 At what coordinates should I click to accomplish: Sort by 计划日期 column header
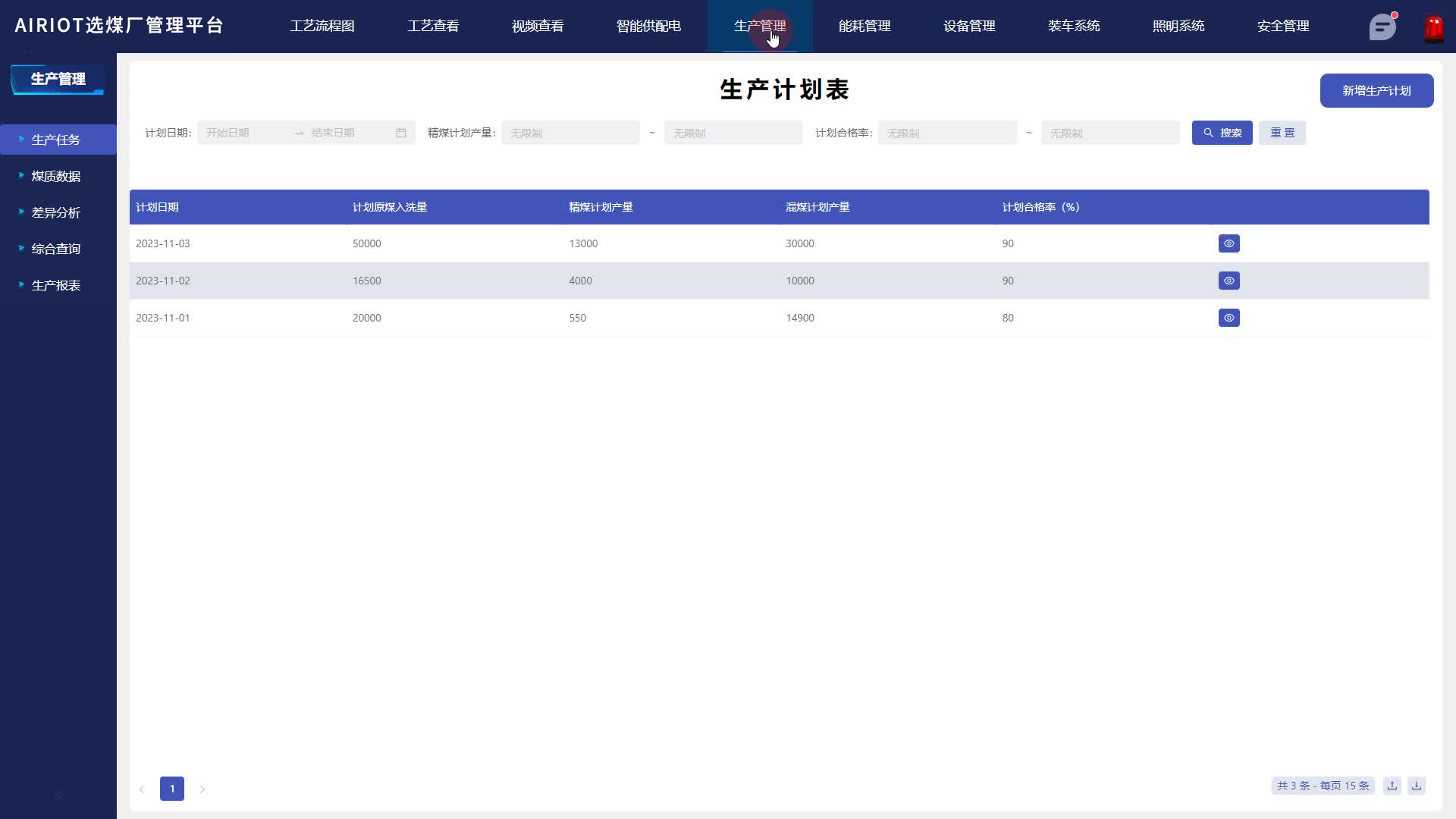point(157,207)
